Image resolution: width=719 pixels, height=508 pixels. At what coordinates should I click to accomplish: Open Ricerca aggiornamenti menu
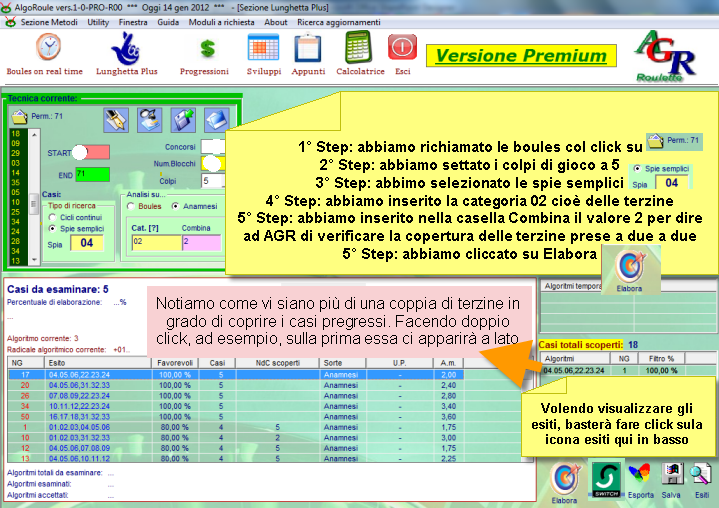pos(339,22)
